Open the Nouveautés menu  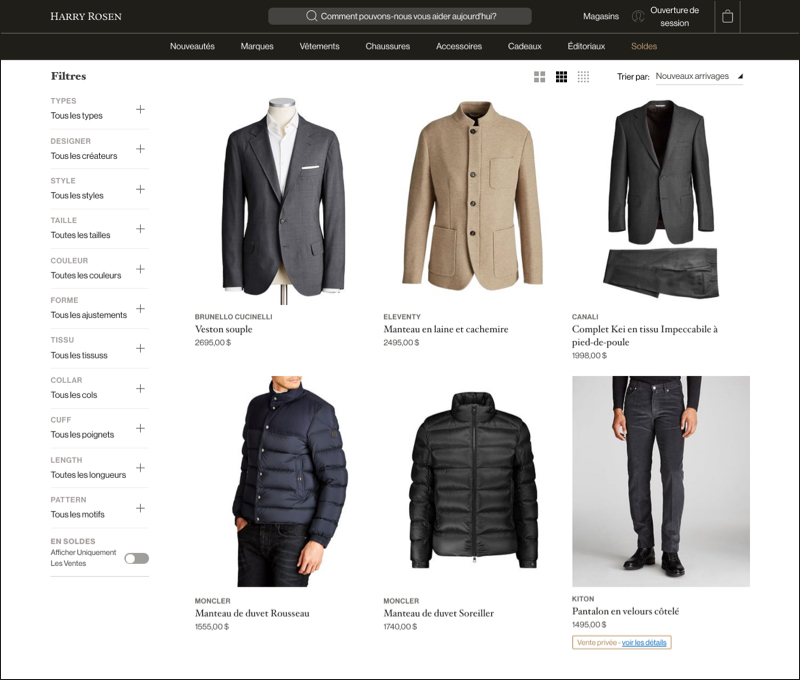click(192, 46)
